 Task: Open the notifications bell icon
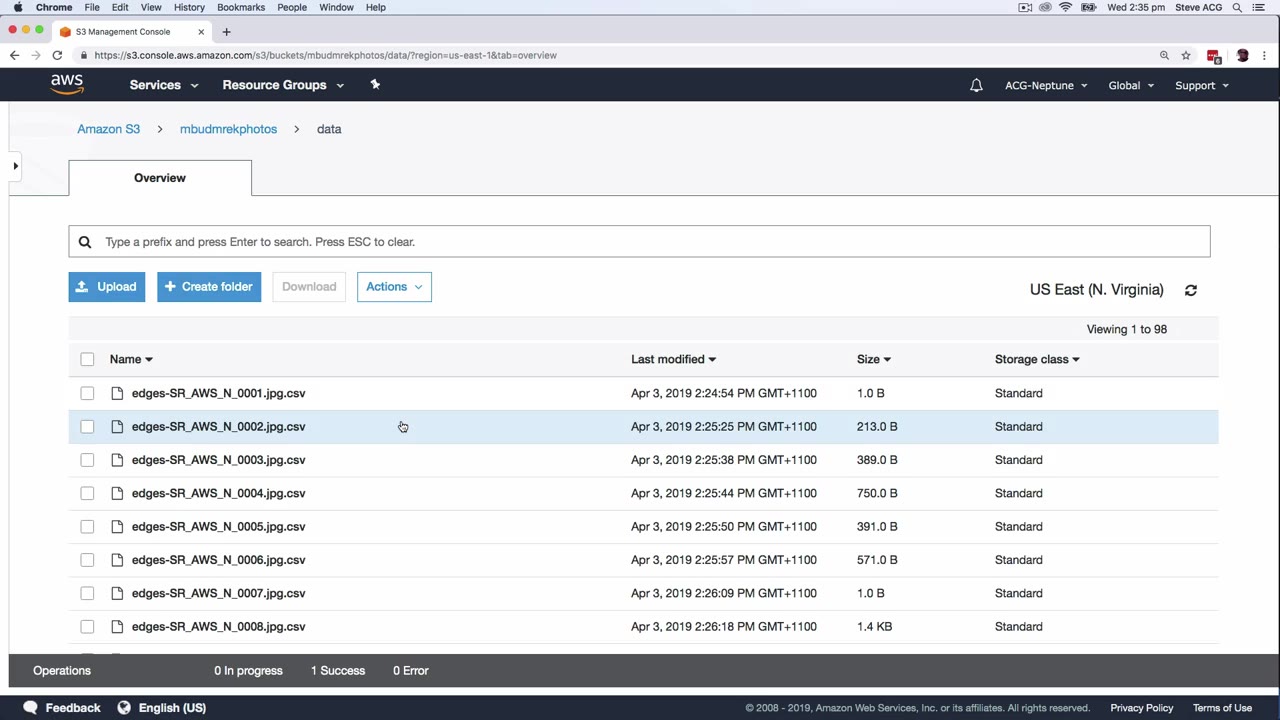point(976,85)
